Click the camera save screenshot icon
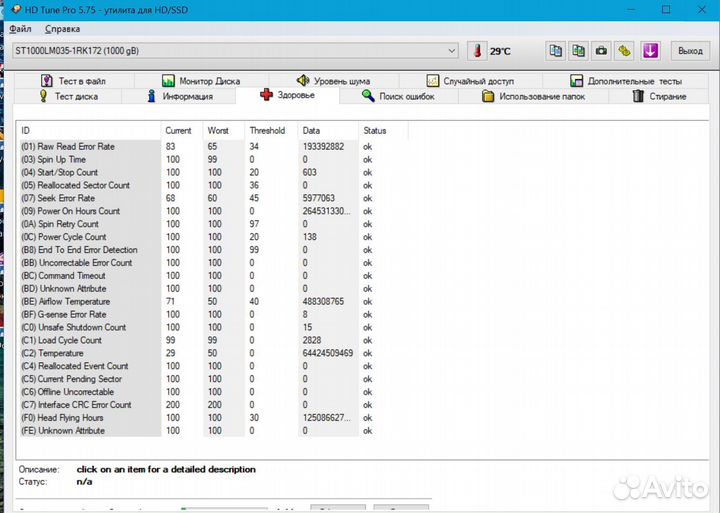 (x=602, y=50)
